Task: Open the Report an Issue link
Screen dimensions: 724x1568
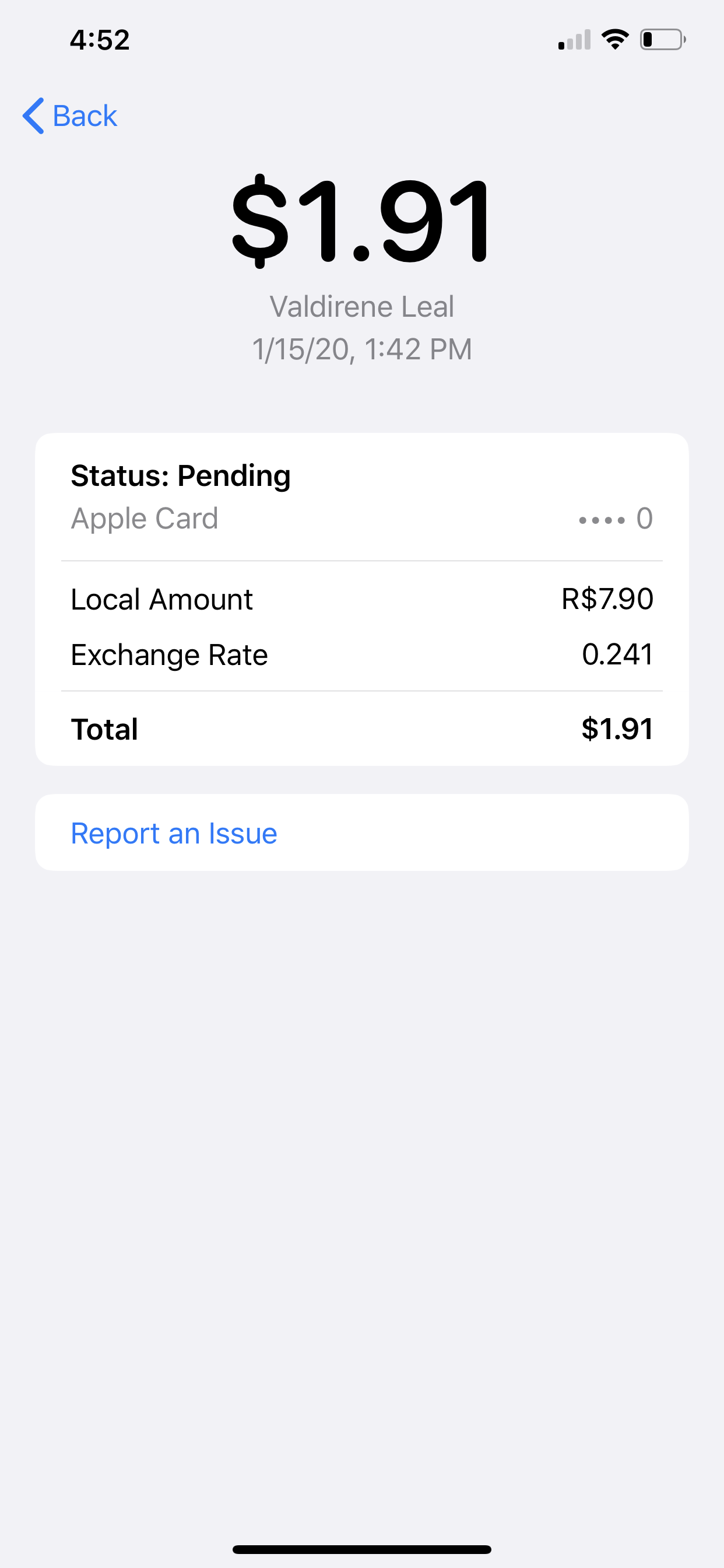Action: click(x=174, y=834)
